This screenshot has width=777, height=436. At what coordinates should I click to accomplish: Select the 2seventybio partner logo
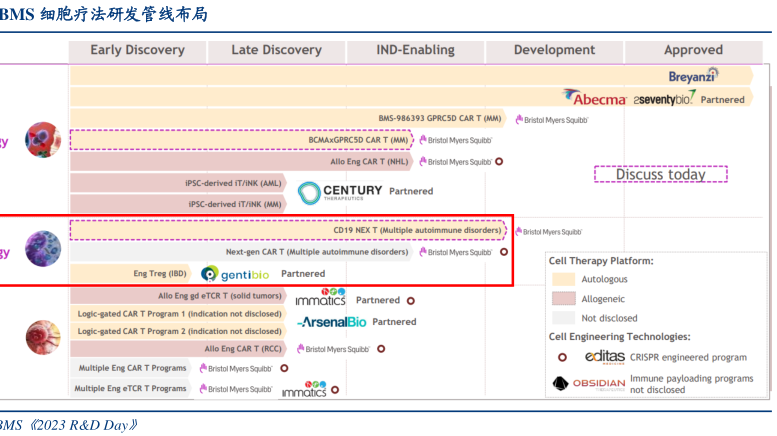pos(663,99)
